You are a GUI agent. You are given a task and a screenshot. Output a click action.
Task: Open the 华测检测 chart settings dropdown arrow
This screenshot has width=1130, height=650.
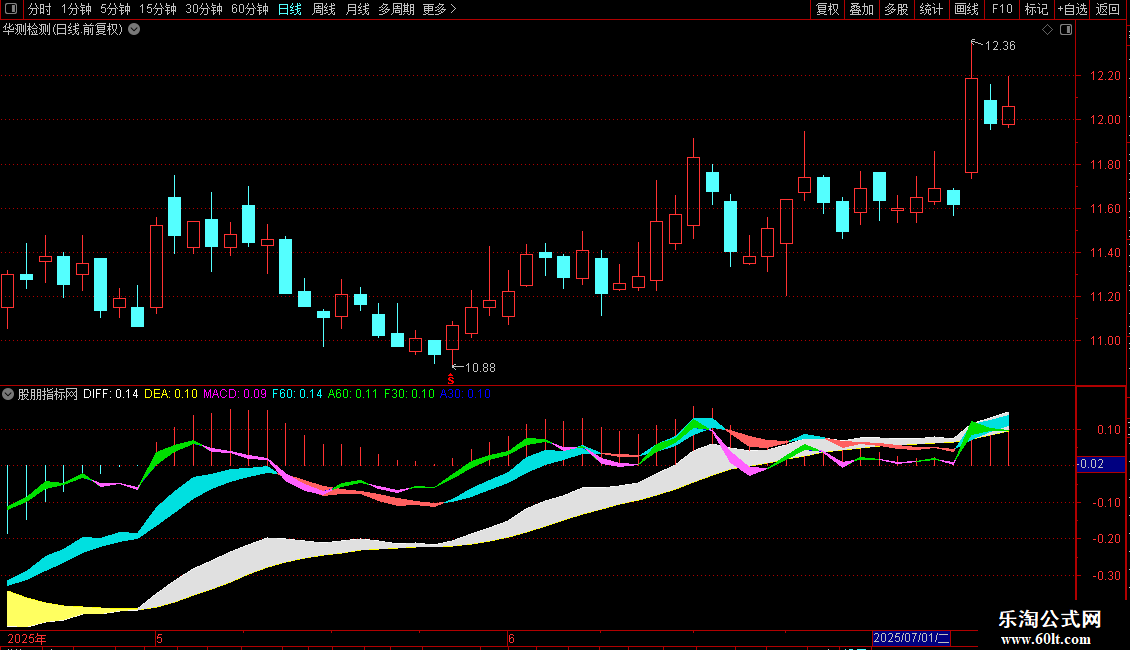(x=134, y=30)
